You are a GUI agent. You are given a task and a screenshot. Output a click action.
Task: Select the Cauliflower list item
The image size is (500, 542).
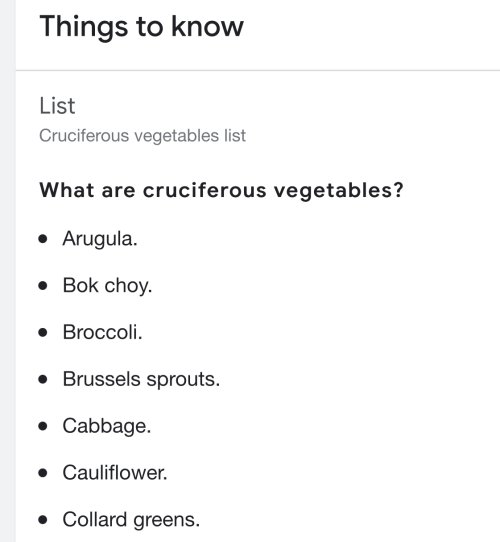click(x=115, y=473)
